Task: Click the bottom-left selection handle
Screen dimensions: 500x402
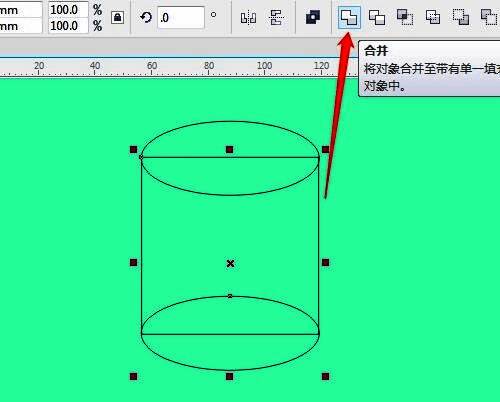Action: click(133, 377)
